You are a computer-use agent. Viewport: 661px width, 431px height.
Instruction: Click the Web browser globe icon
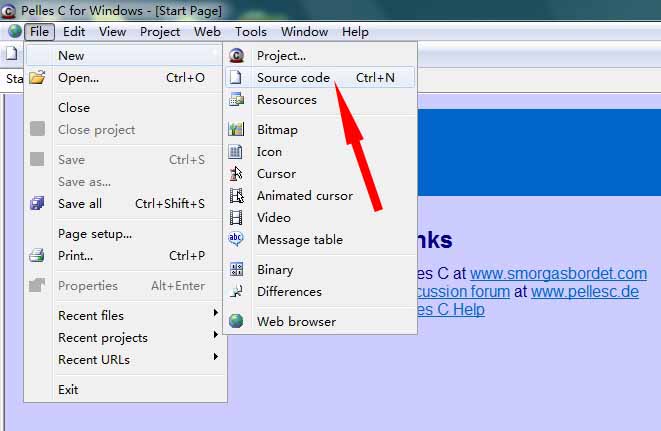click(x=236, y=321)
